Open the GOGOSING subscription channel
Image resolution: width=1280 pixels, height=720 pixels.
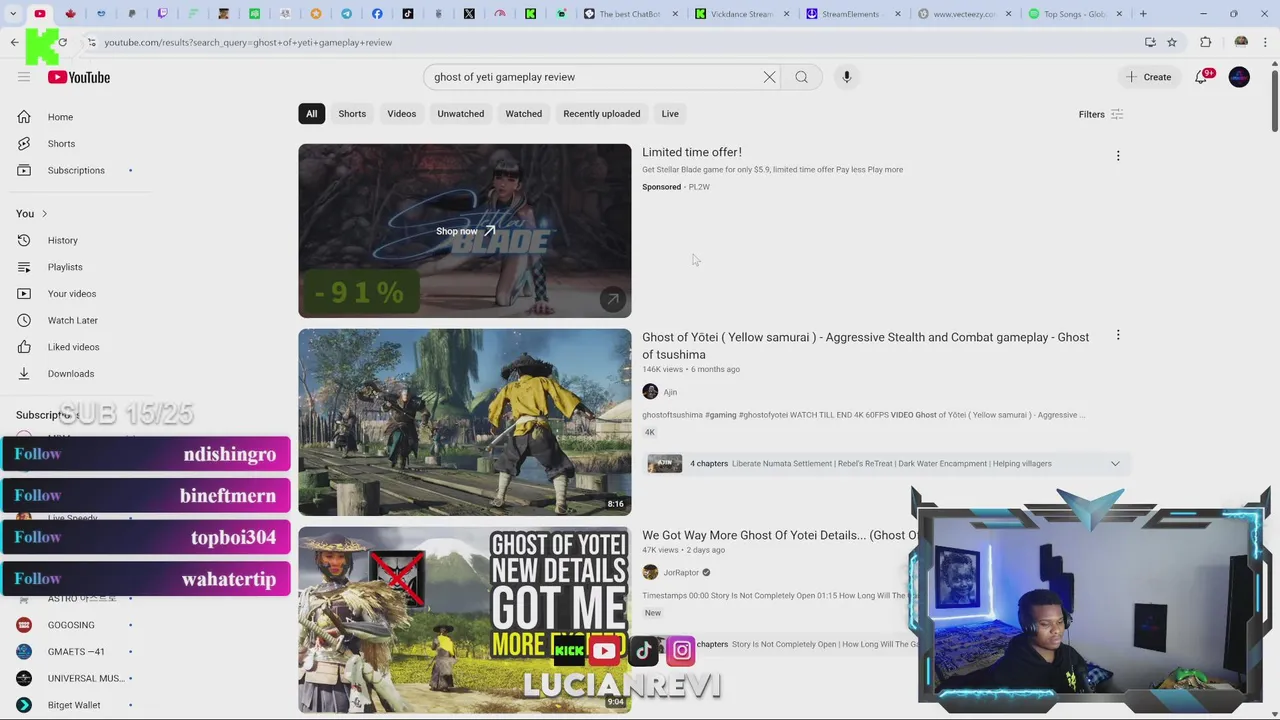(x=71, y=625)
